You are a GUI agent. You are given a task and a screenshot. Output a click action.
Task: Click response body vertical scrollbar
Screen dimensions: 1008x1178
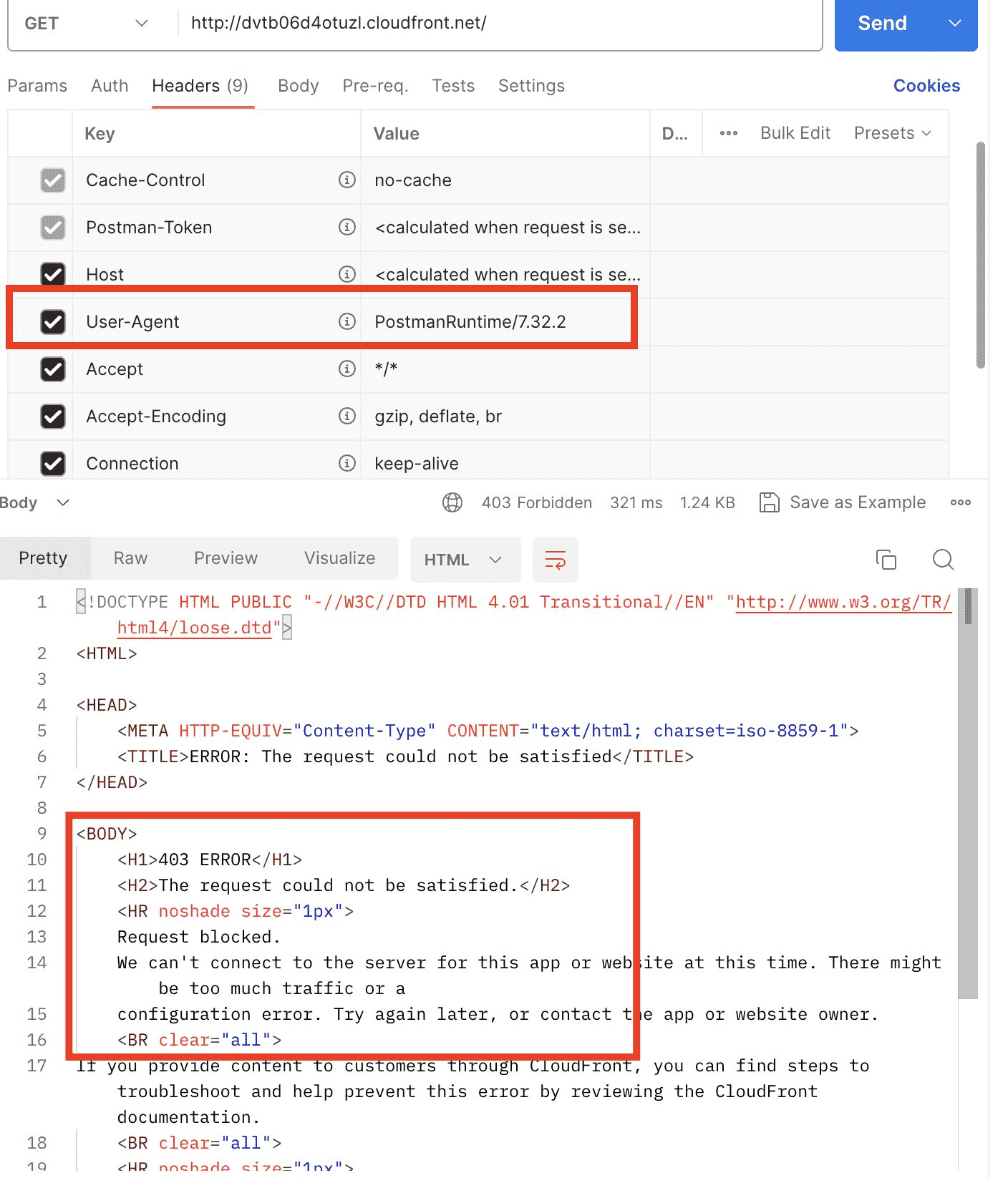(968, 794)
